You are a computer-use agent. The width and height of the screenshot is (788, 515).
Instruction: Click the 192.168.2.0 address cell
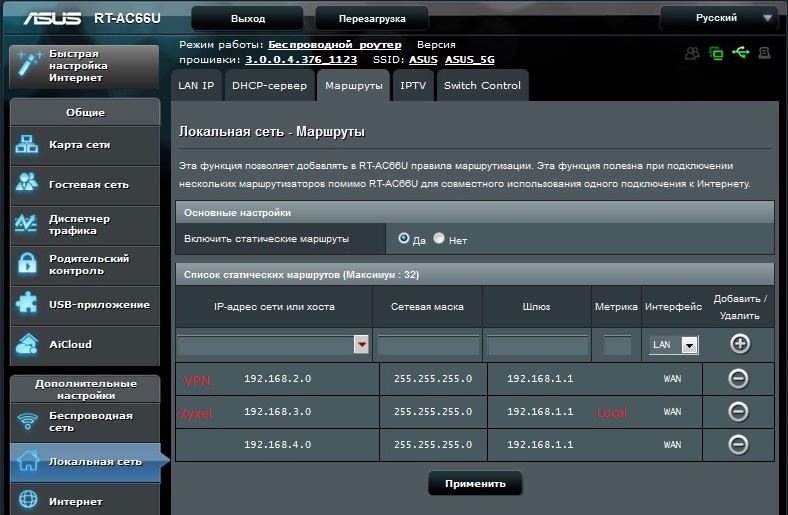[277, 379]
